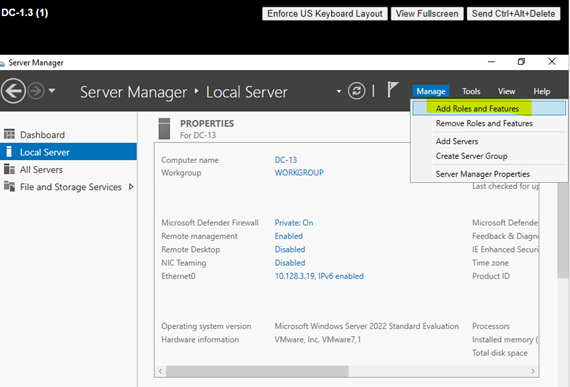Close the Server Manager window
The width and height of the screenshot is (570, 387).
[x=552, y=62]
